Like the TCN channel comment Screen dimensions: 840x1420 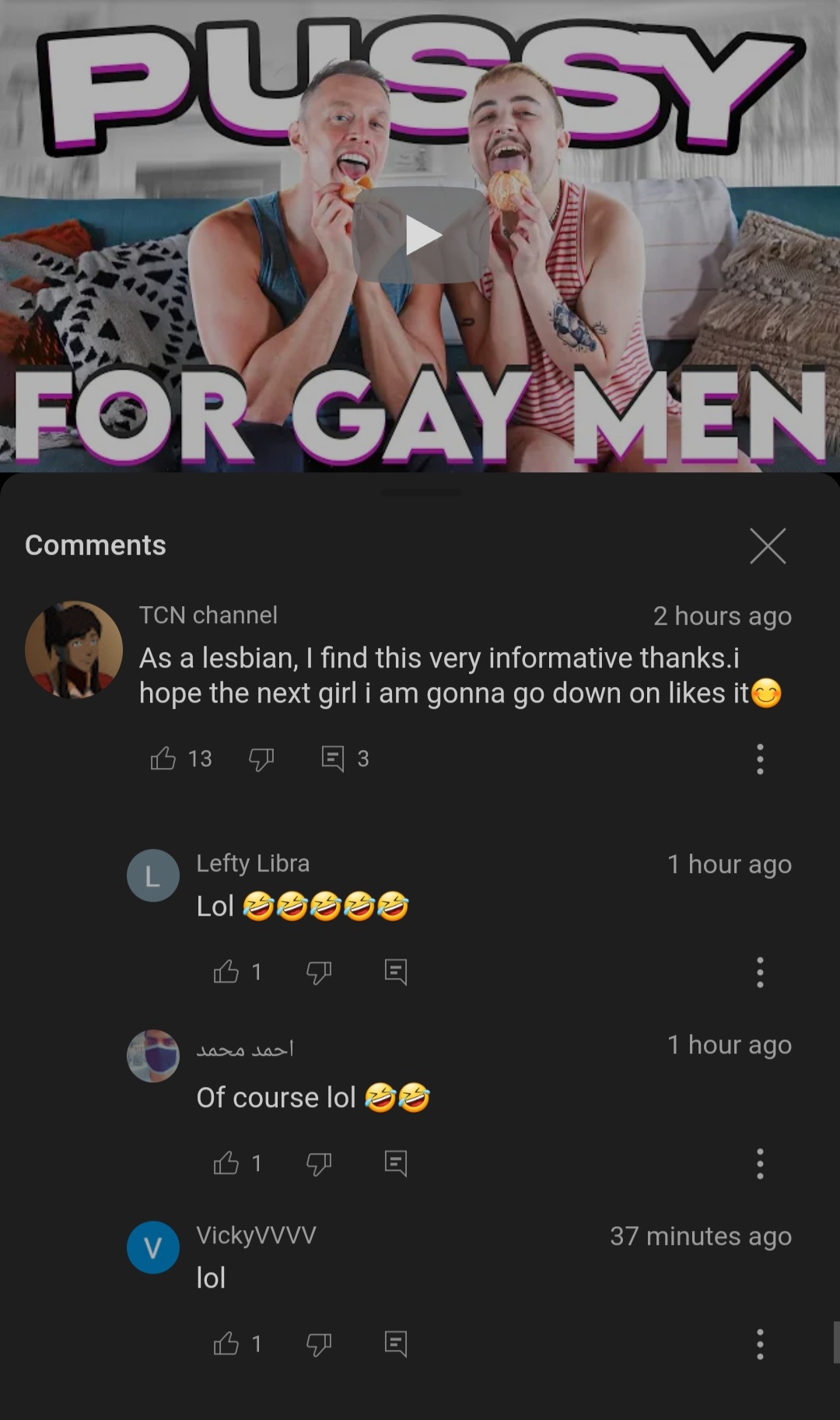[x=163, y=758]
